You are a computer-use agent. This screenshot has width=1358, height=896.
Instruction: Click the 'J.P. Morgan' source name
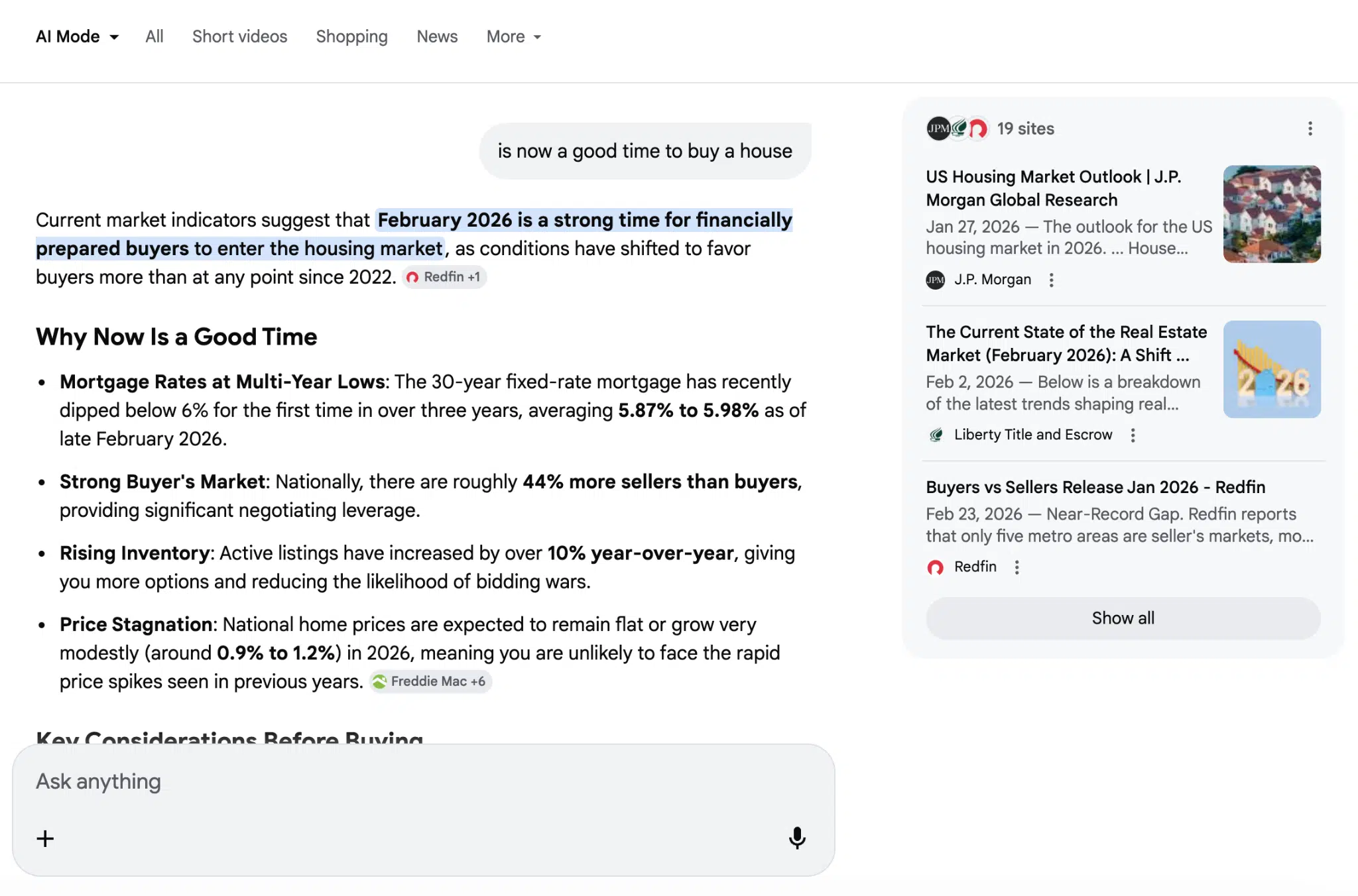[x=992, y=280]
